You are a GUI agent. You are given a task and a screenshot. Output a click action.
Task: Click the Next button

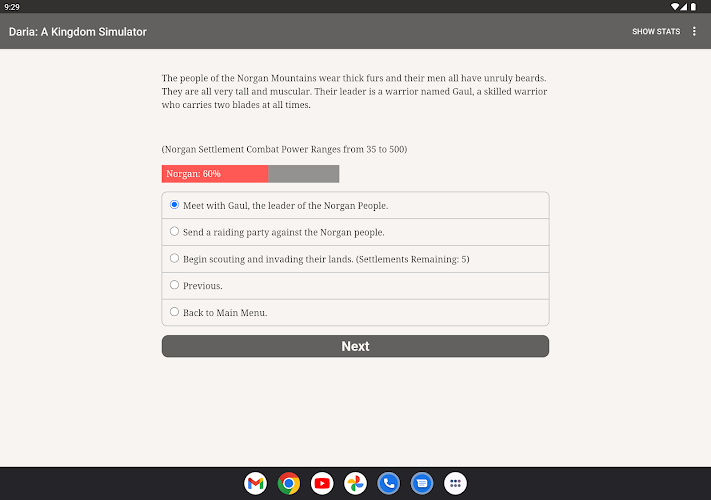tap(356, 346)
